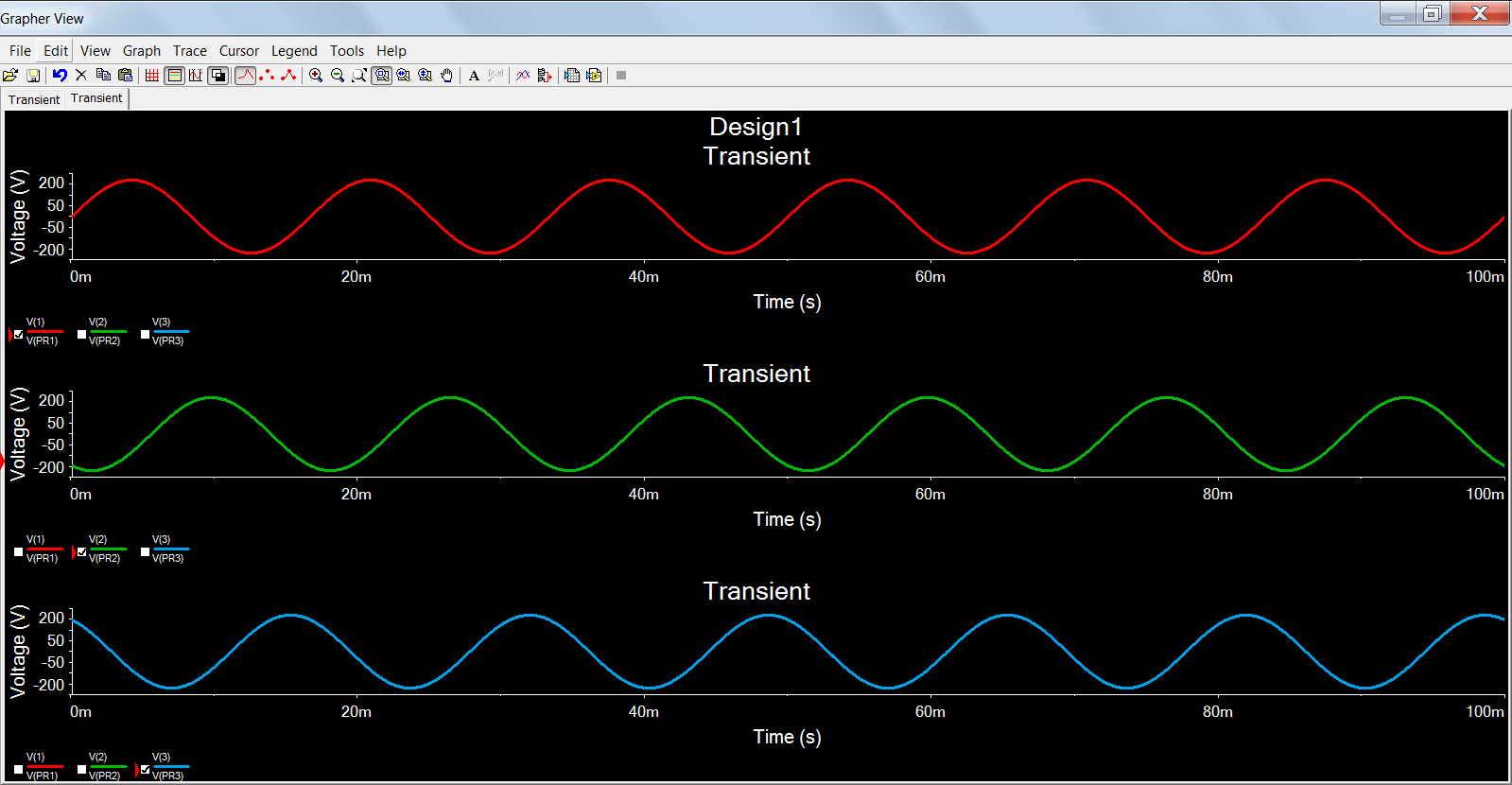The image size is (1512, 785).
Task: Click the zoom area rectangle icon
Action: (382, 76)
